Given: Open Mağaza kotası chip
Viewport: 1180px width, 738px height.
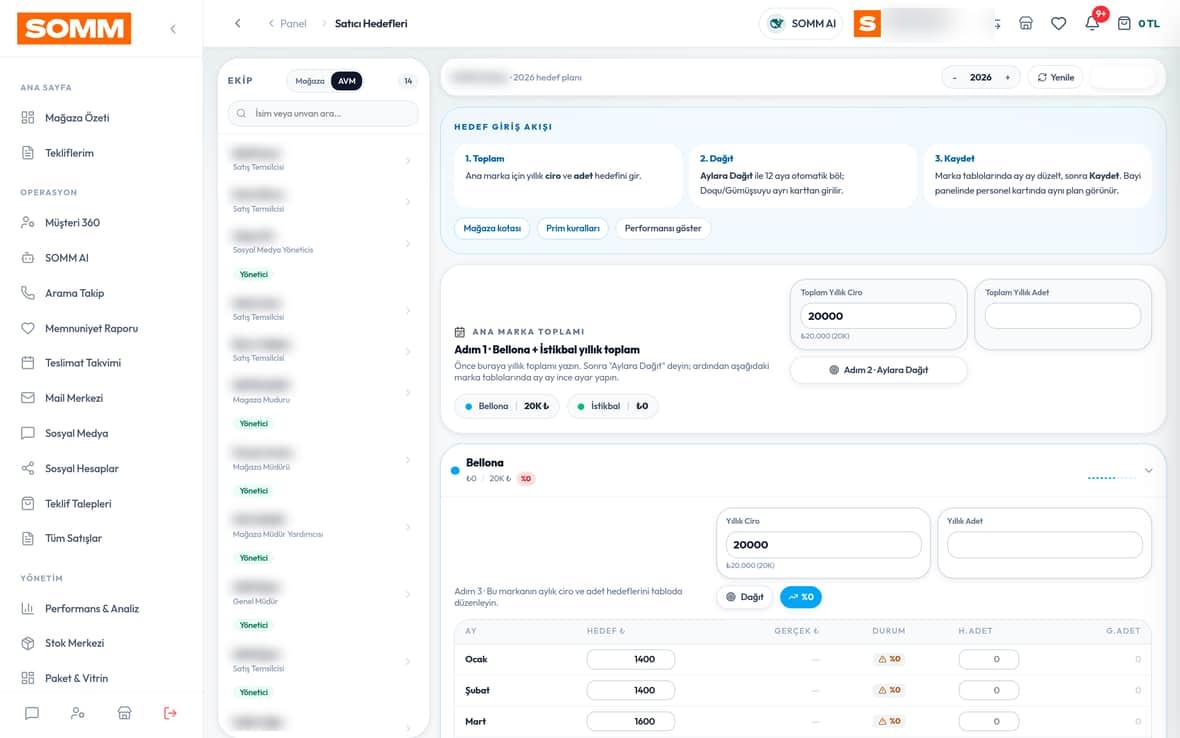Looking at the screenshot, I should pos(492,229).
